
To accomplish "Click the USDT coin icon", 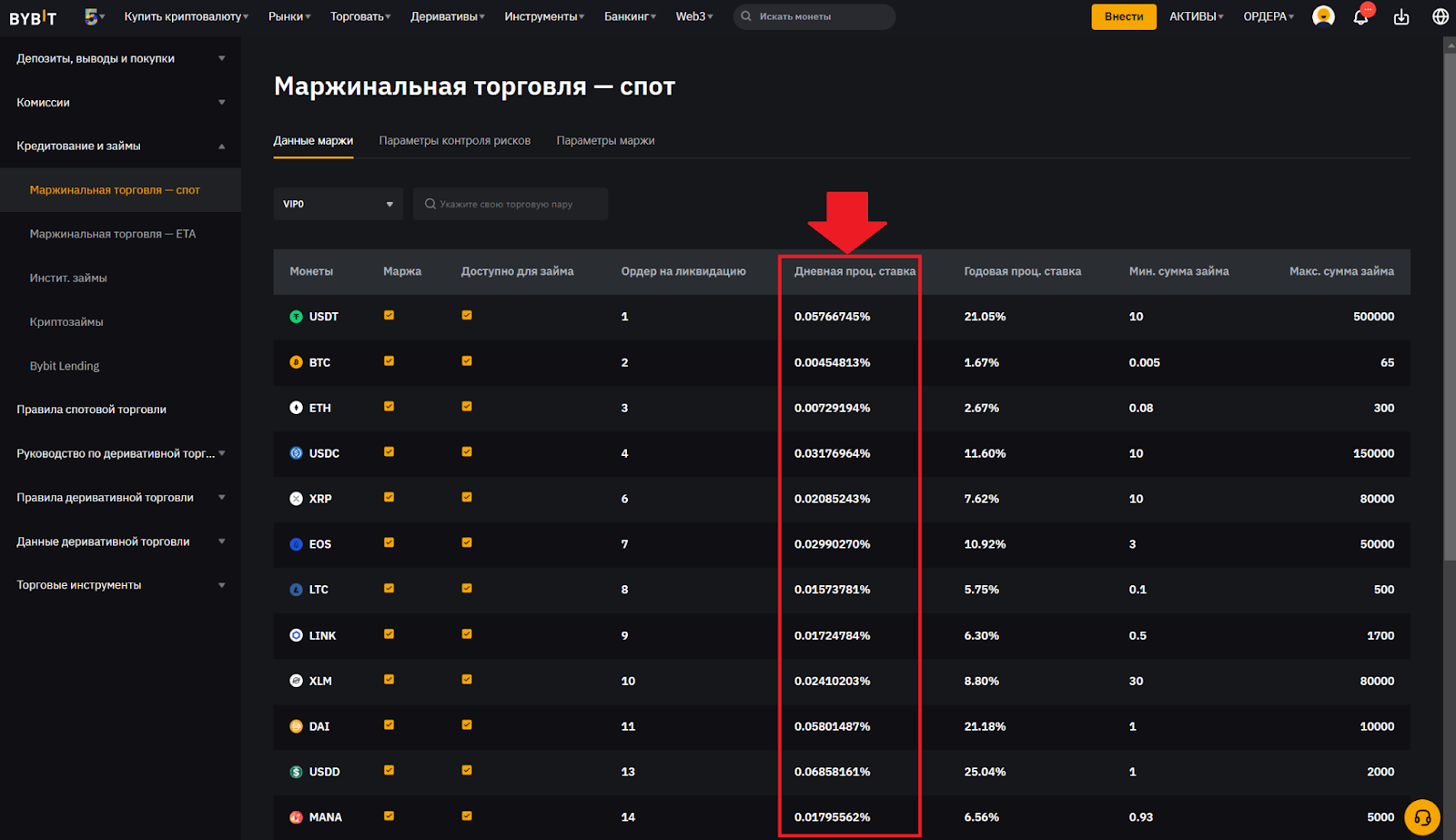I will click(x=296, y=317).
